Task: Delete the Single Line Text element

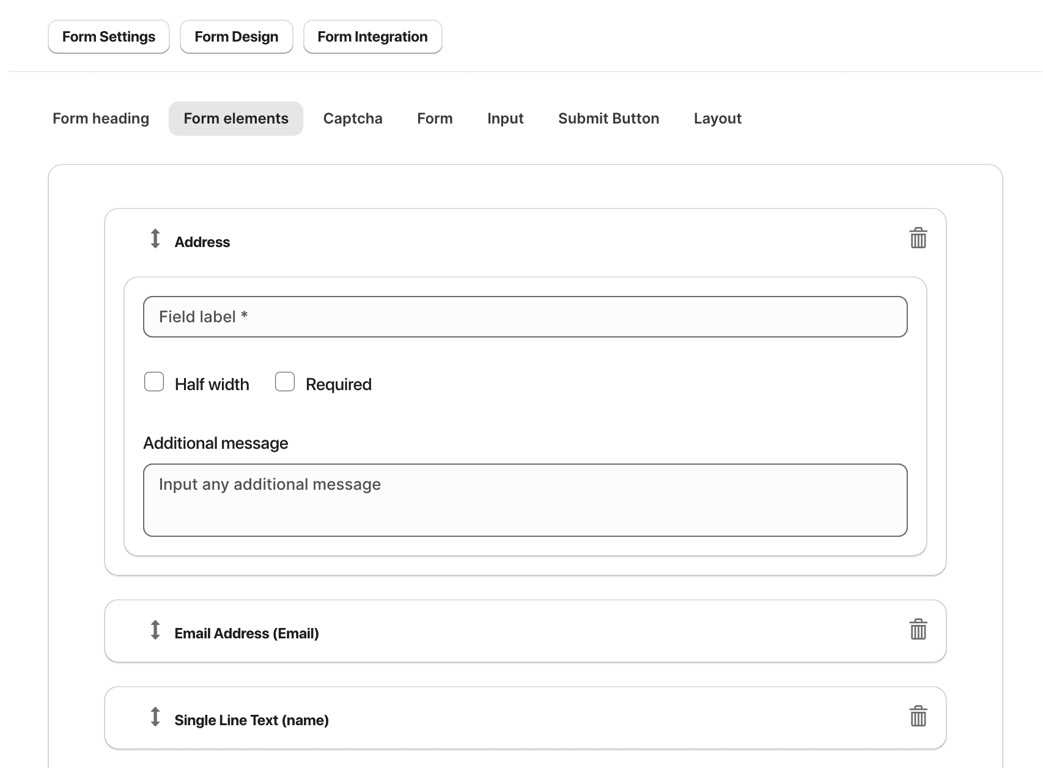Action: [918, 716]
